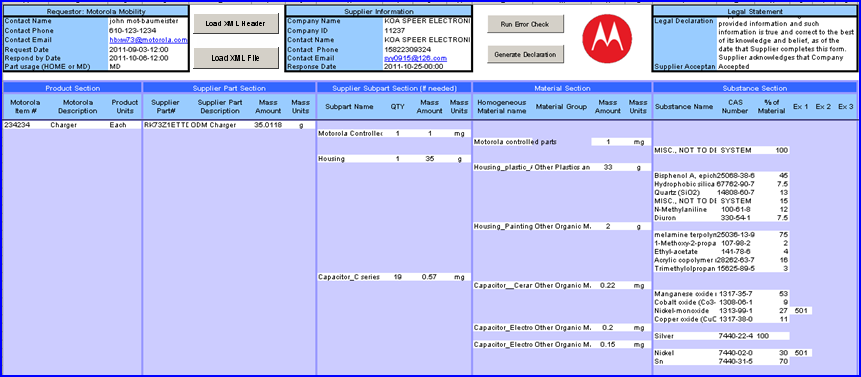Select the Capacitor_C series subpart cell

click(350, 277)
